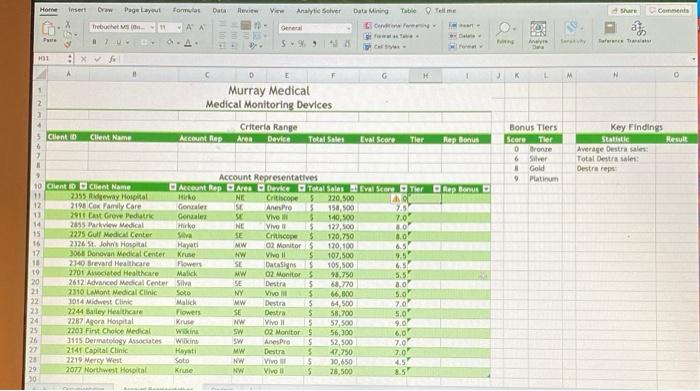Click the Delete cells button
The image size is (700, 391).
[465, 36]
